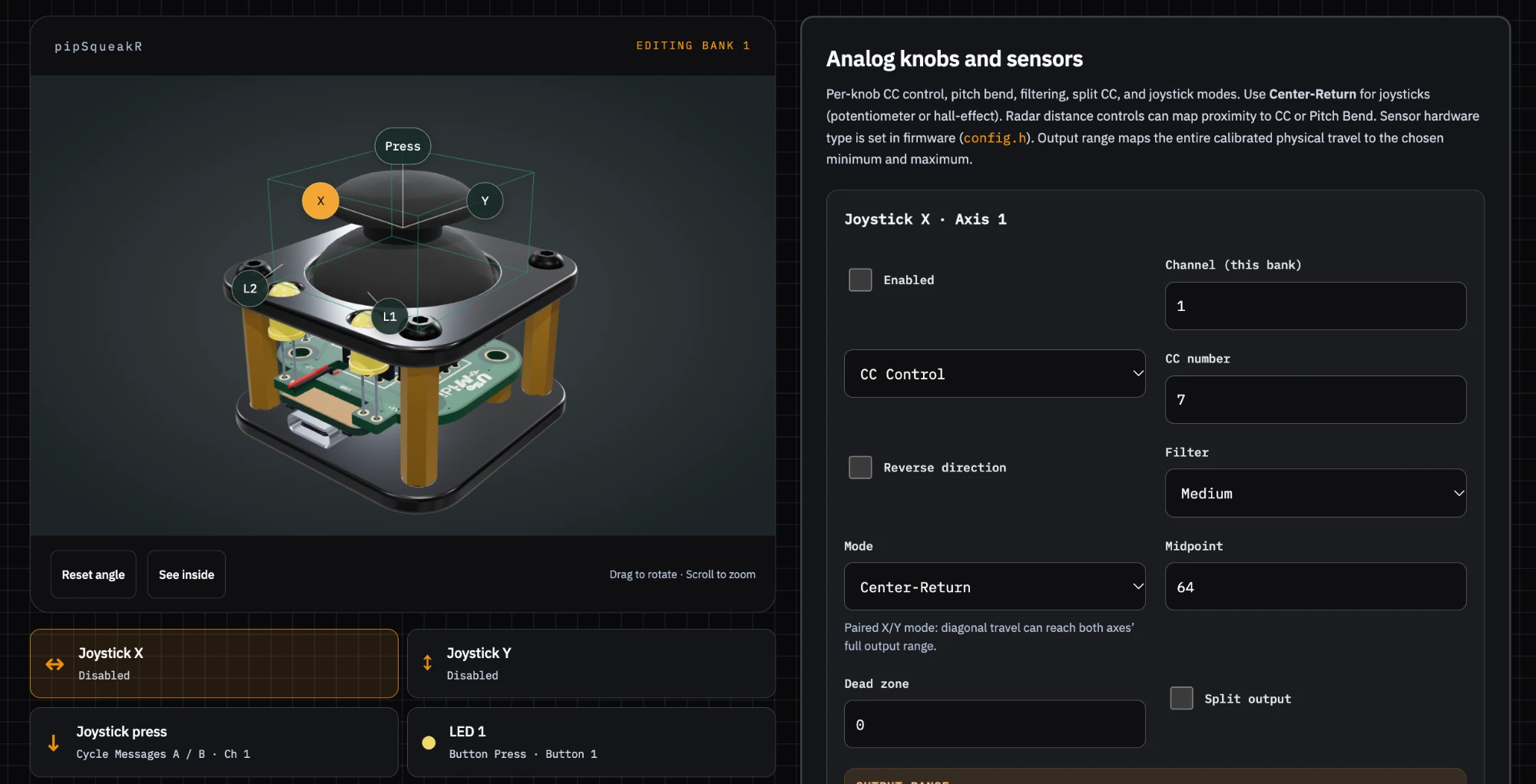
Task: Click the down arrow icon for Joystick press
Action: point(53,743)
